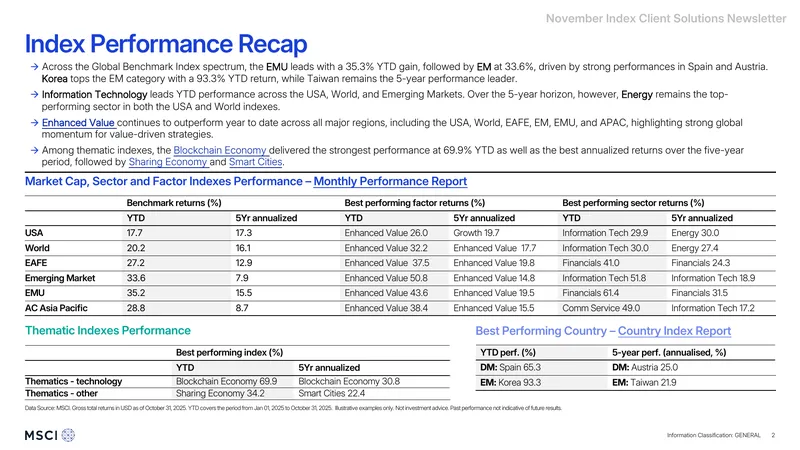Screen dimensions: 800x450
Task: Click the Thematic Indexes Performance heading
Action: coord(108,330)
